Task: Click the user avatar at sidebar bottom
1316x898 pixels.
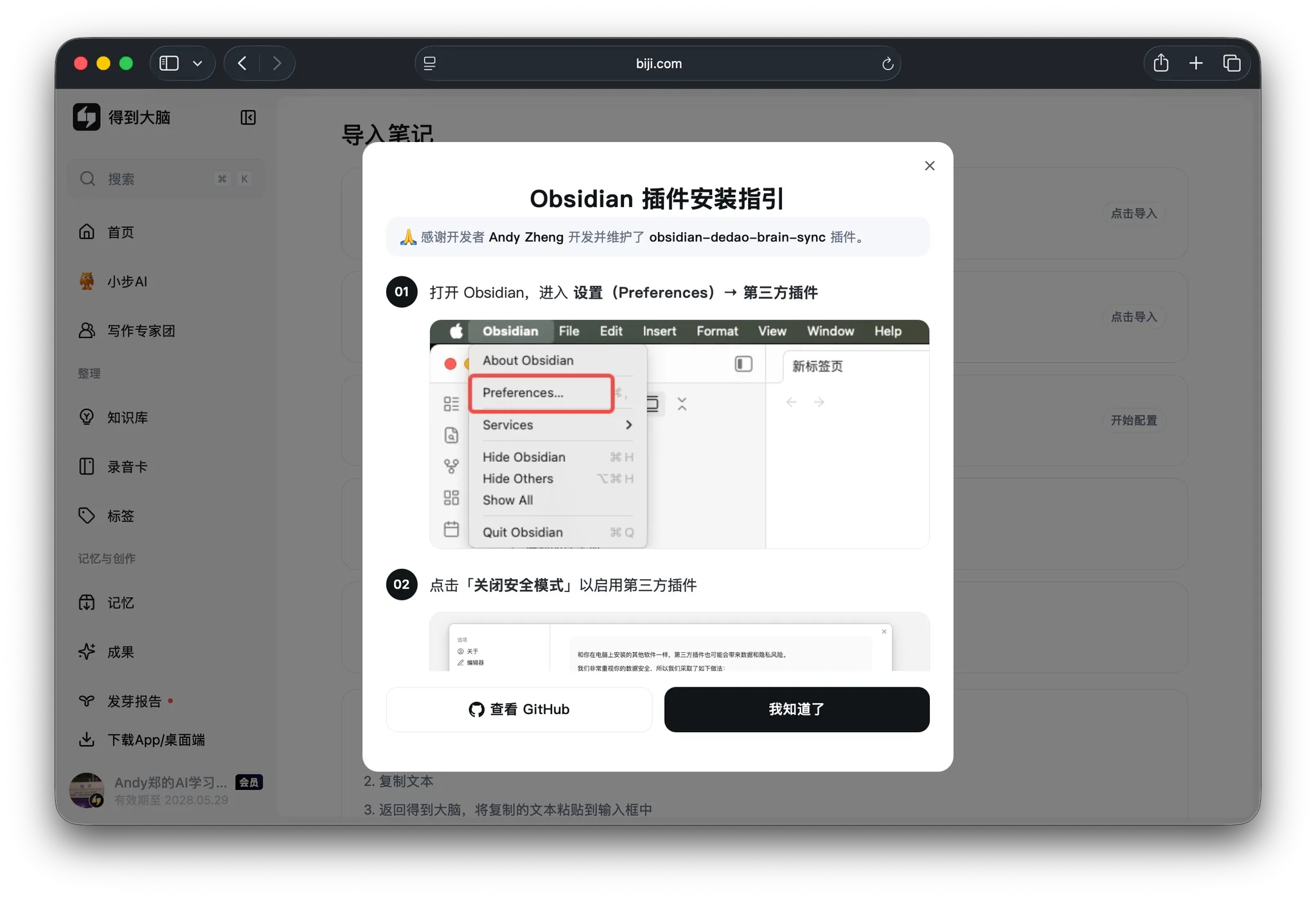Action: tap(87, 790)
